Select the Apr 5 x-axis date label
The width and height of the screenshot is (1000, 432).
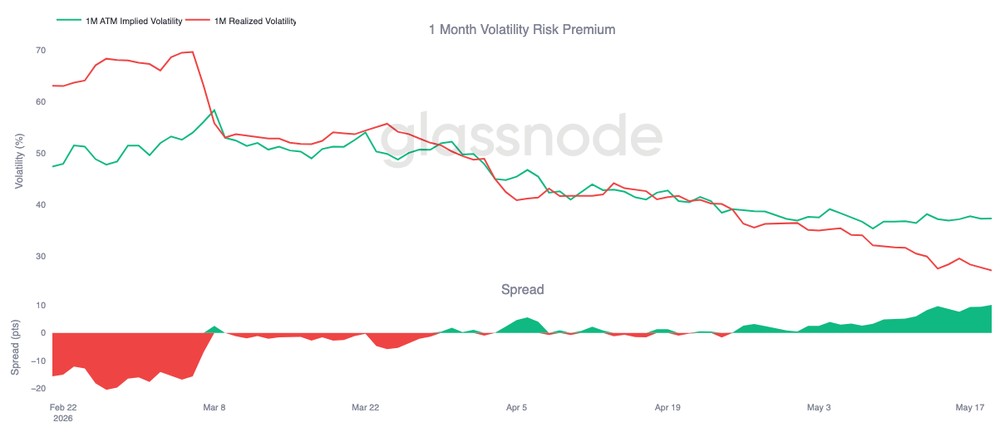click(516, 407)
